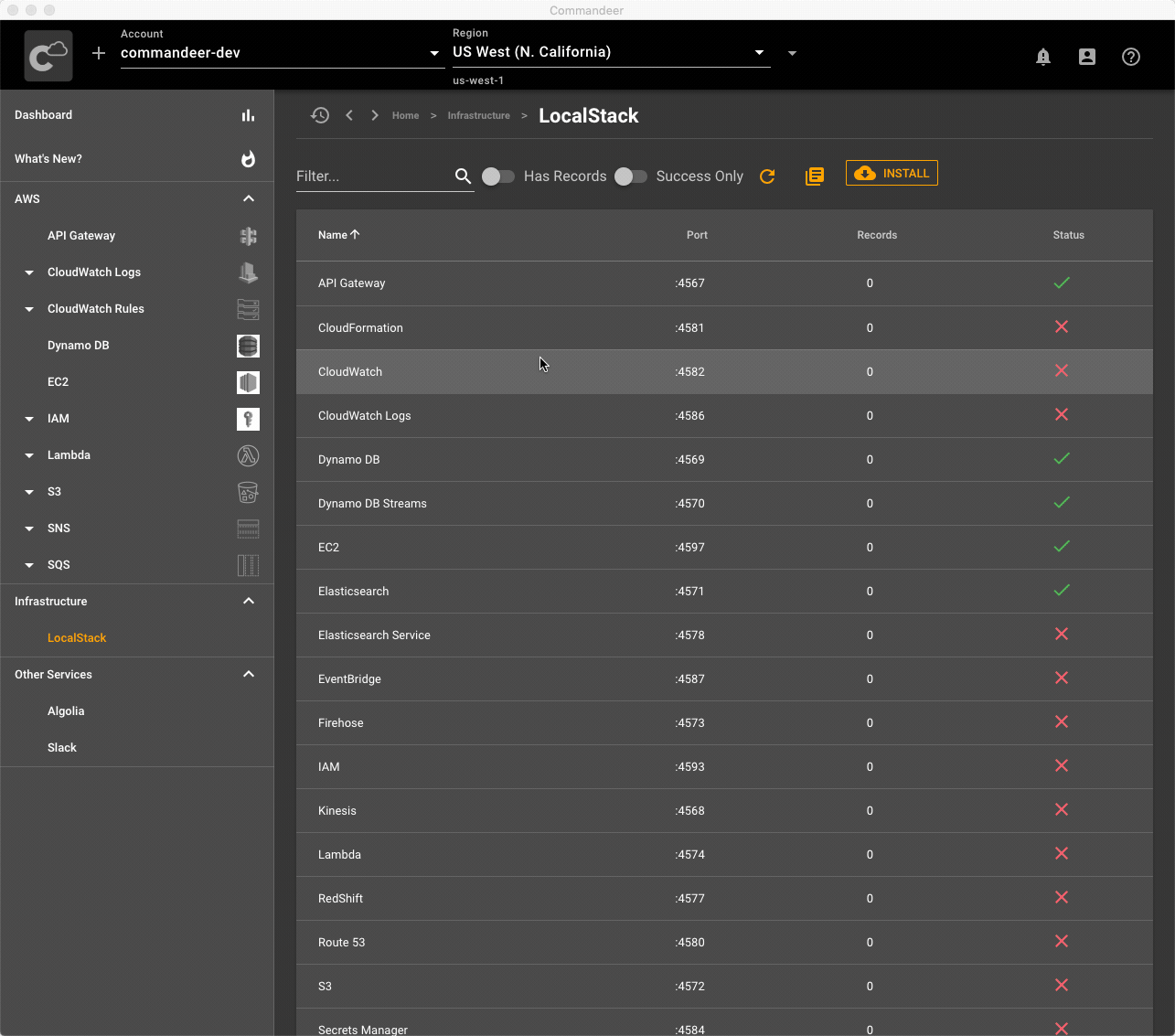Expand the Lambda tree arrow

tap(29, 455)
